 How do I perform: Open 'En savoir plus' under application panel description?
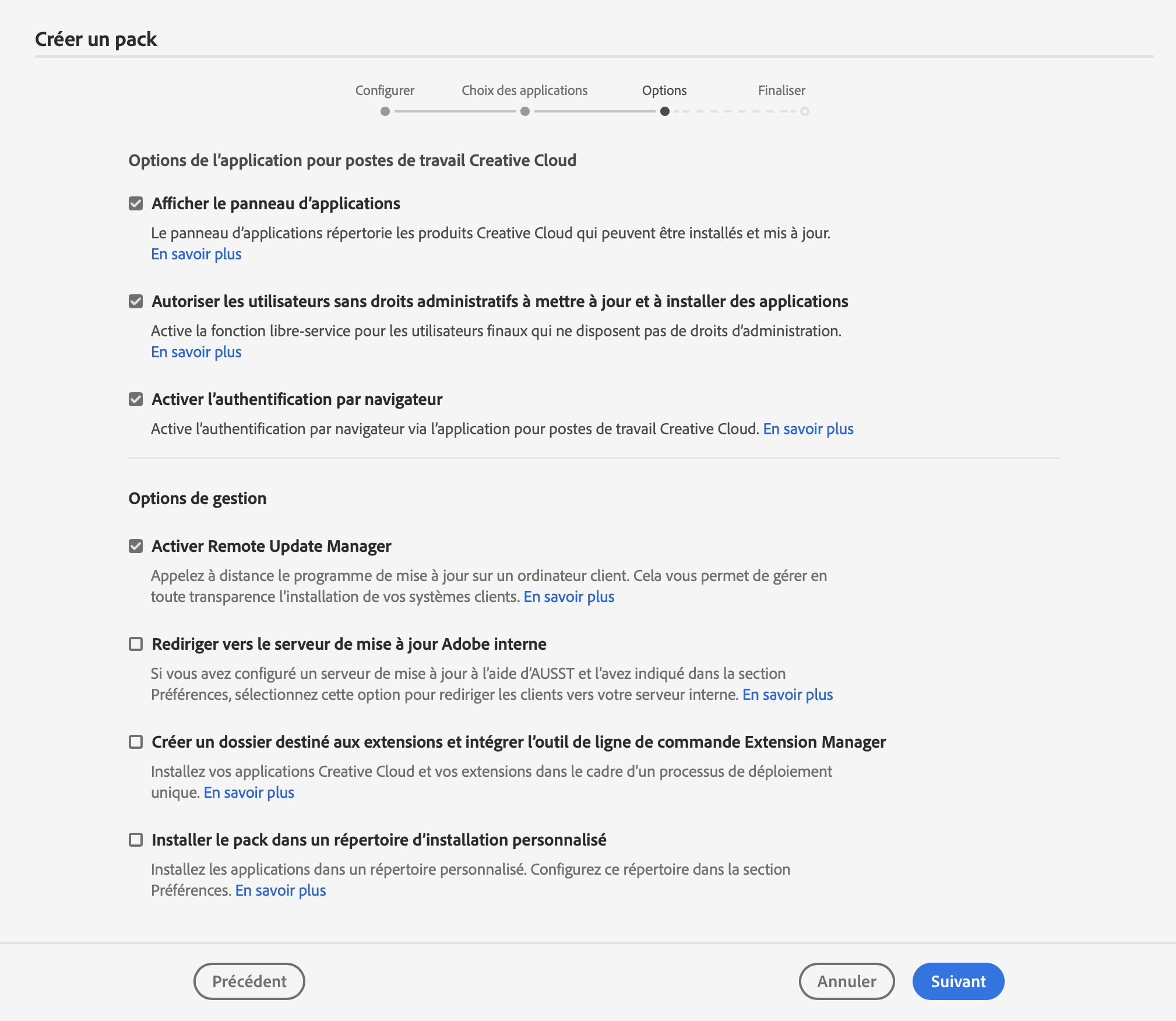[196, 254]
